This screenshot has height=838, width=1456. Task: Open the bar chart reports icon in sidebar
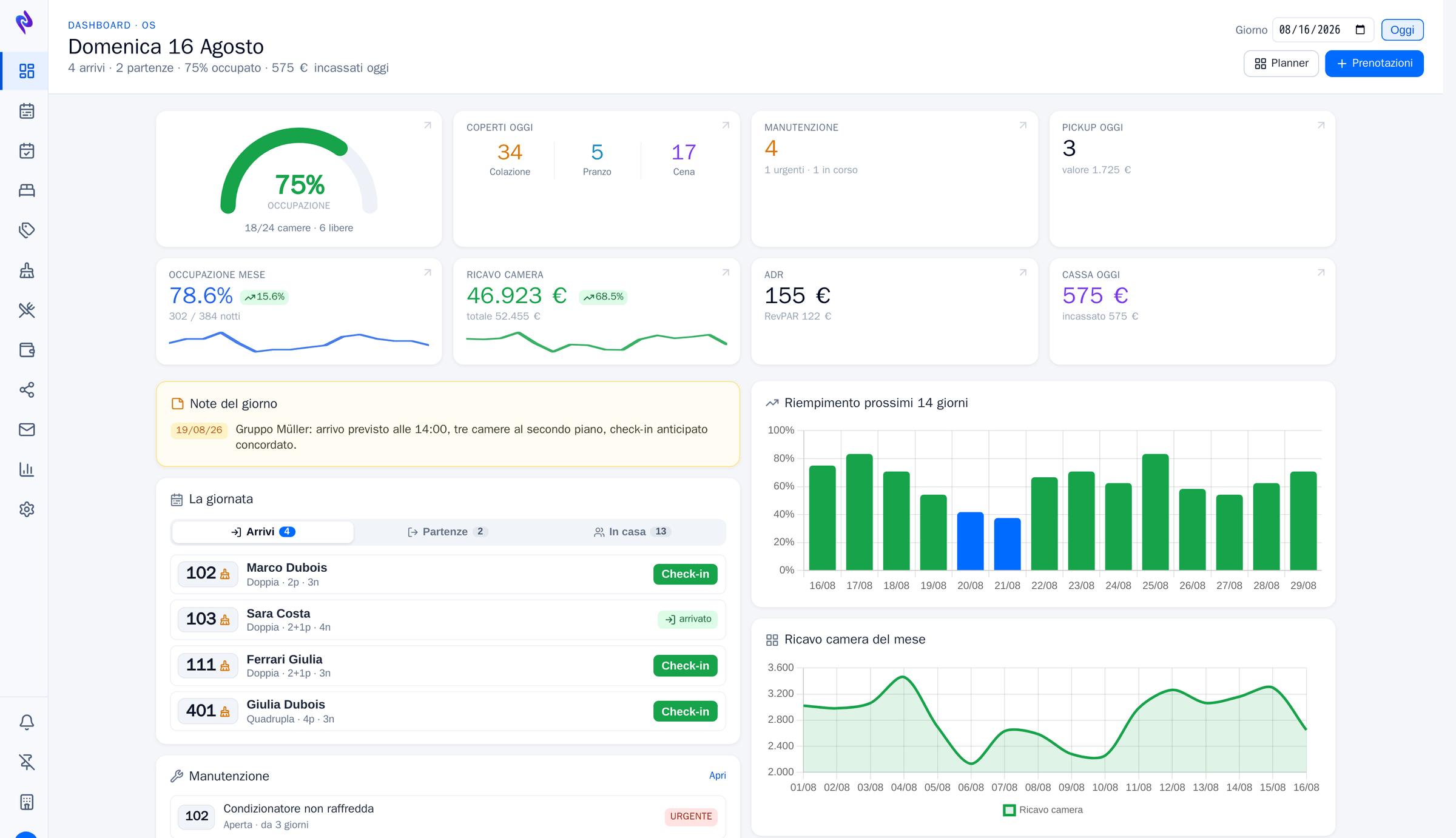(27, 469)
